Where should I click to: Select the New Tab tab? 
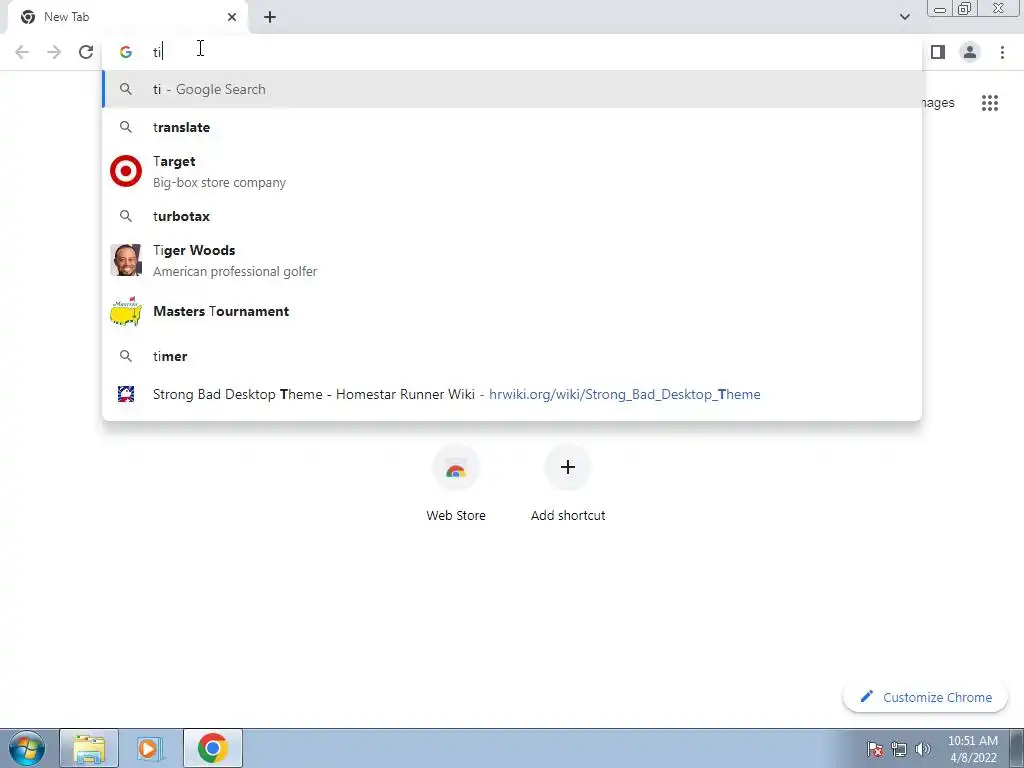[x=128, y=17]
